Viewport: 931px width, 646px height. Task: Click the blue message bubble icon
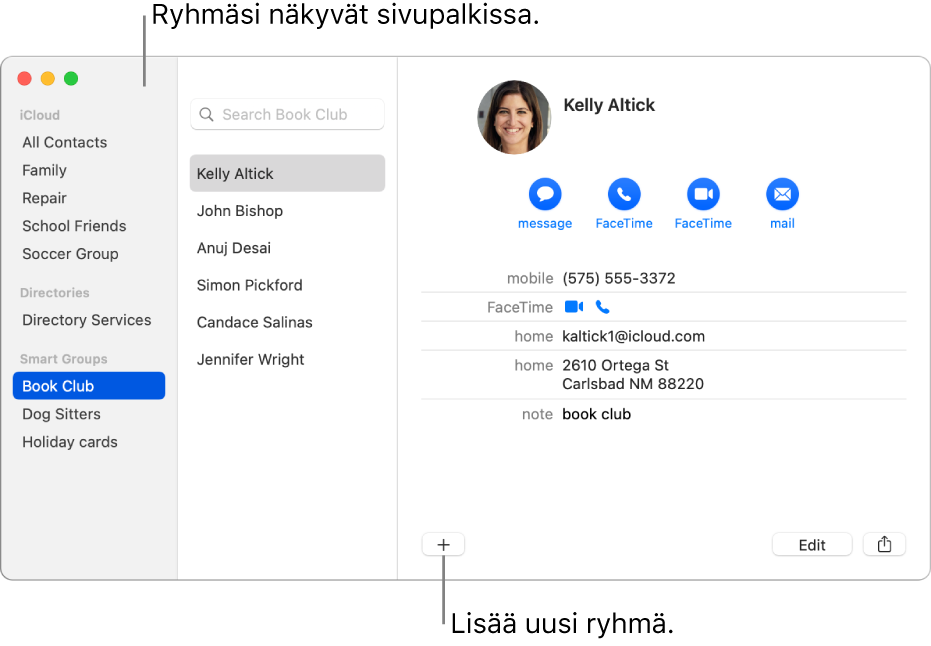pos(544,194)
